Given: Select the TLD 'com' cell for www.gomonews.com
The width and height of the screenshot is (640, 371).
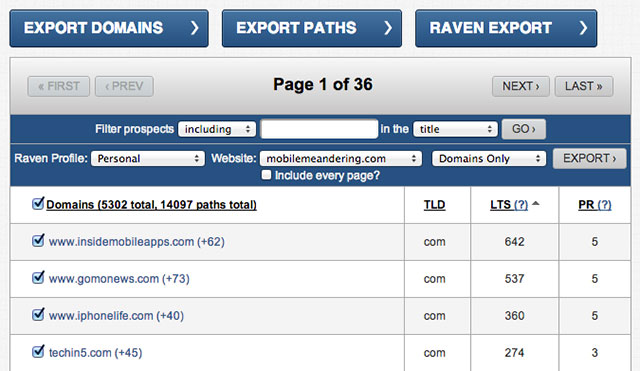Looking at the screenshot, I should (x=434, y=280).
